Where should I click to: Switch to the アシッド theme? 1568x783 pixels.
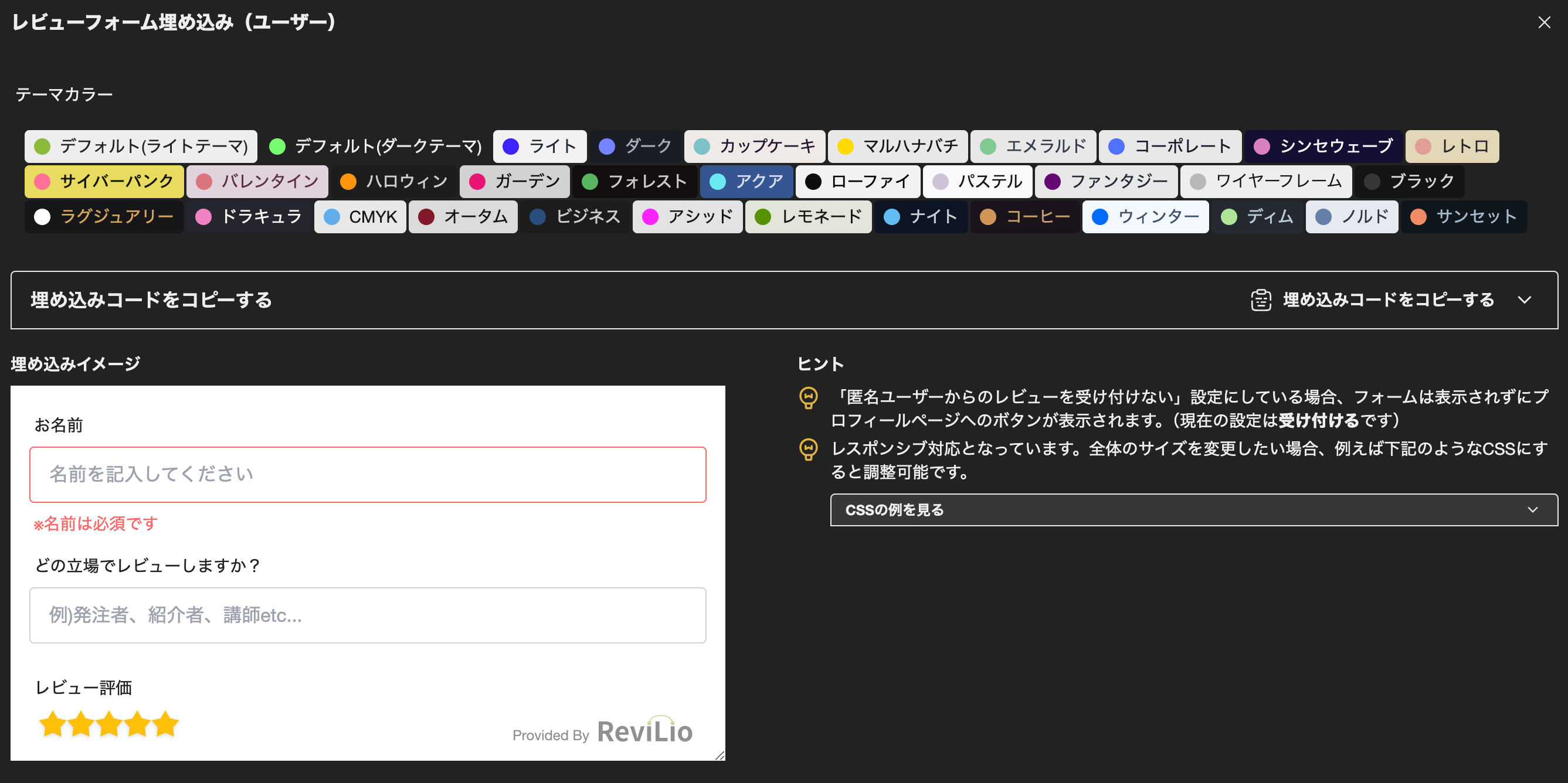[687, 217]
